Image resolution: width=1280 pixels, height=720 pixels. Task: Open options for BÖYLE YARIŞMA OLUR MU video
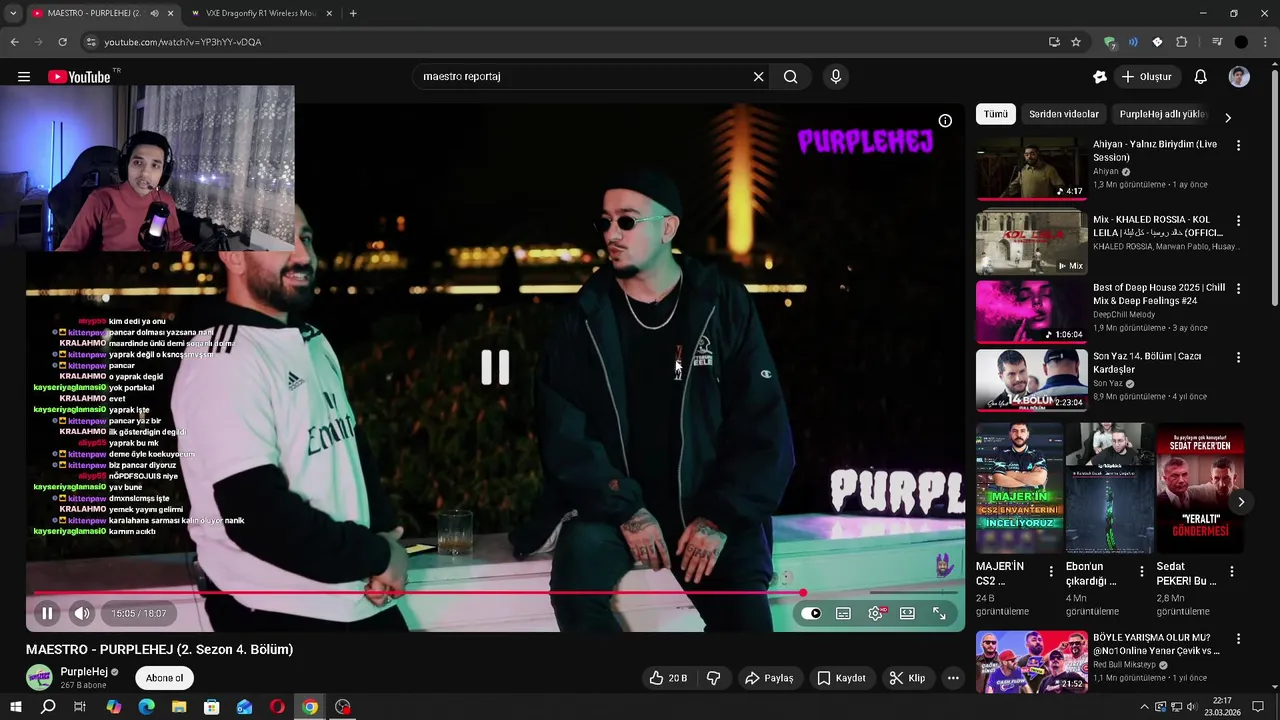point(1238,638)
